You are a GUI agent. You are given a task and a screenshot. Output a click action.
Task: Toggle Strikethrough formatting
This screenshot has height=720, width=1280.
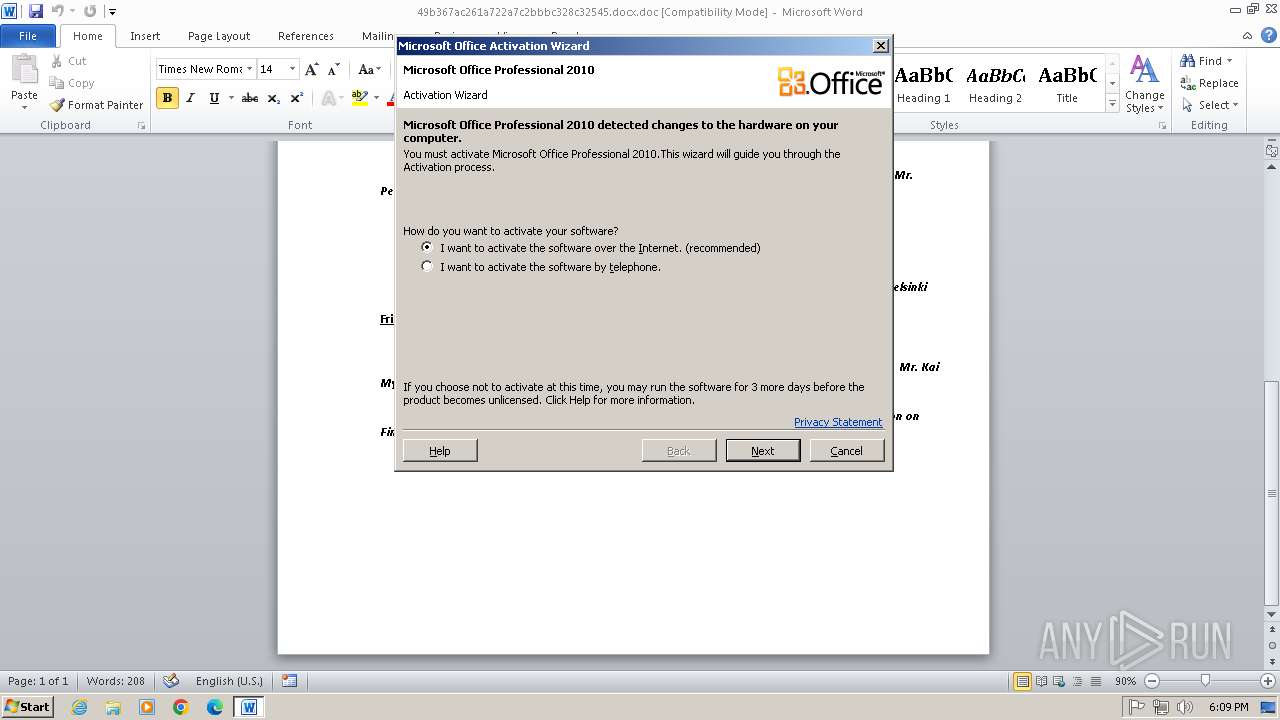click(250, 98)
